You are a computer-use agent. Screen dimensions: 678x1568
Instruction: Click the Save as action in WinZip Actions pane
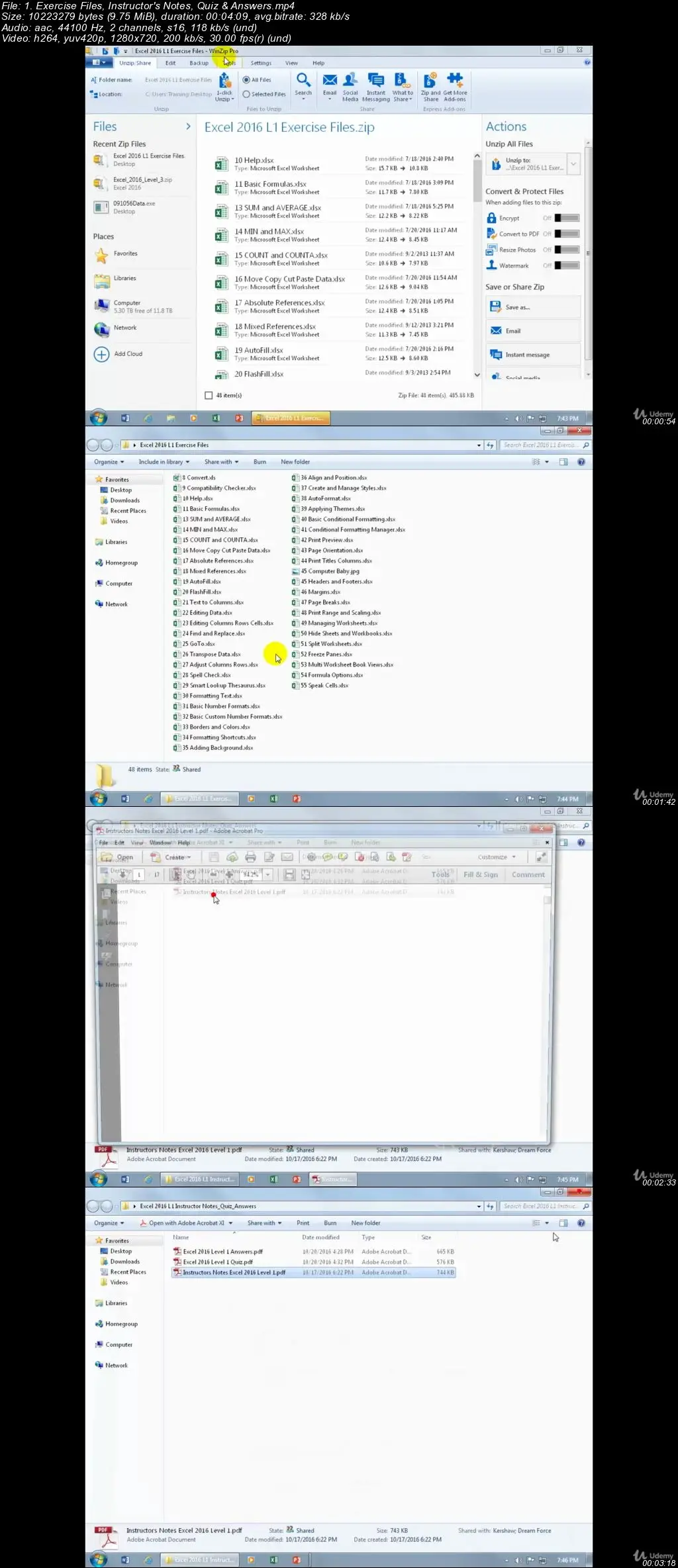pos(533,307)
